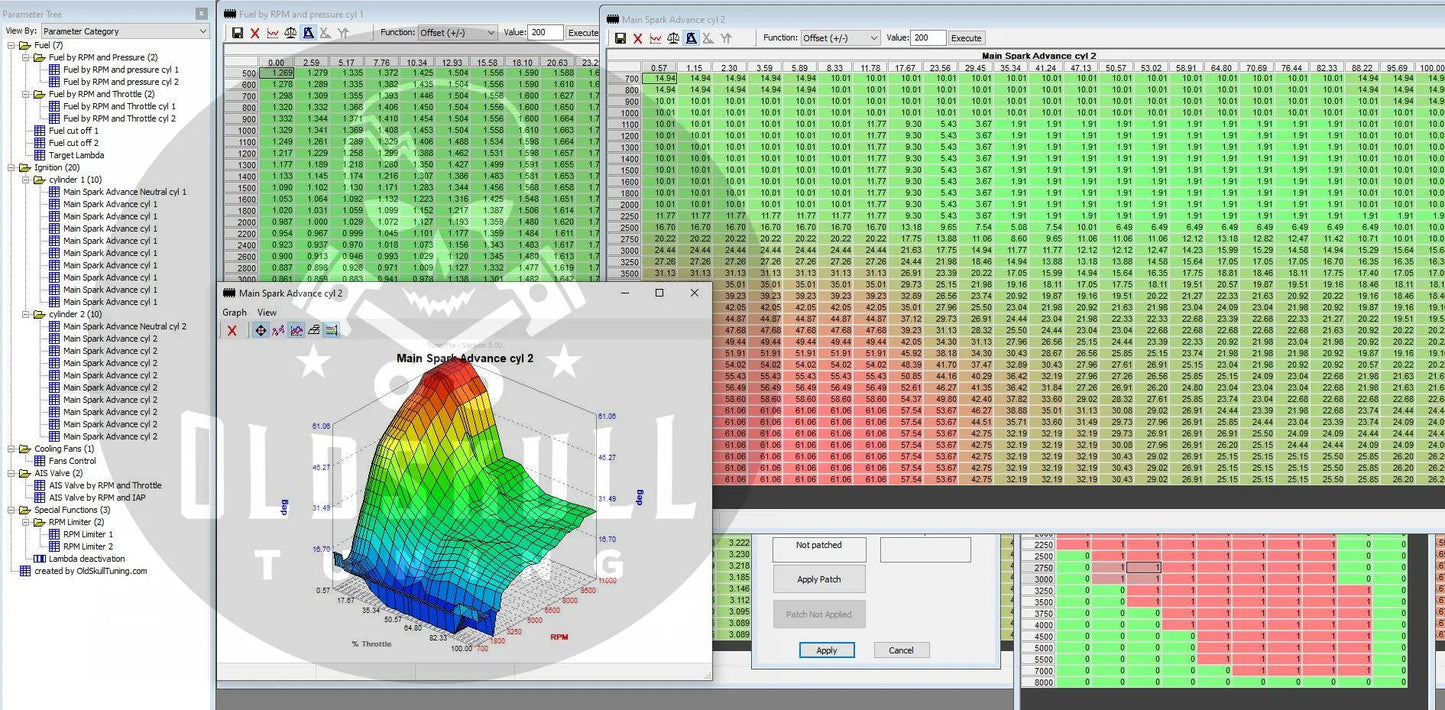Click Value field in Main Spark Advance toolbar
Screen dimensions: 1445x710
click(x=927, y=38)
